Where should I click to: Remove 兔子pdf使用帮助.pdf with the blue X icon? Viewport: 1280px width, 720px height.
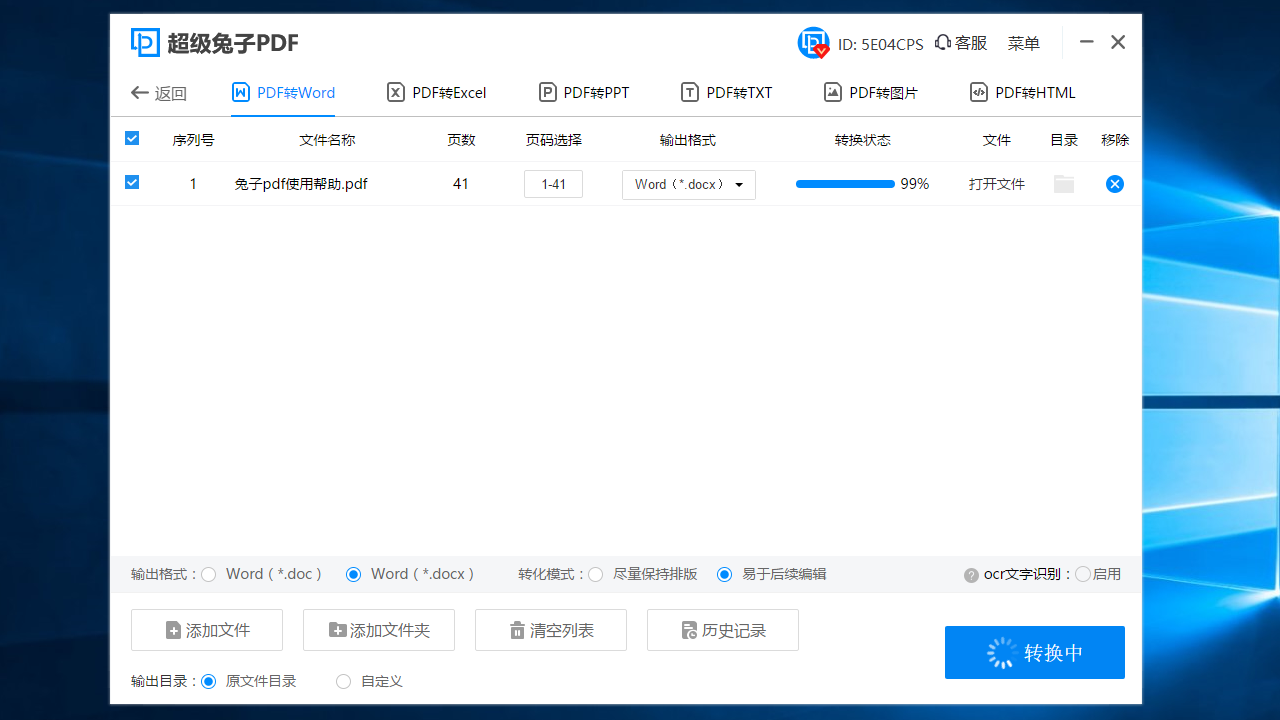tap(1115, 184)
